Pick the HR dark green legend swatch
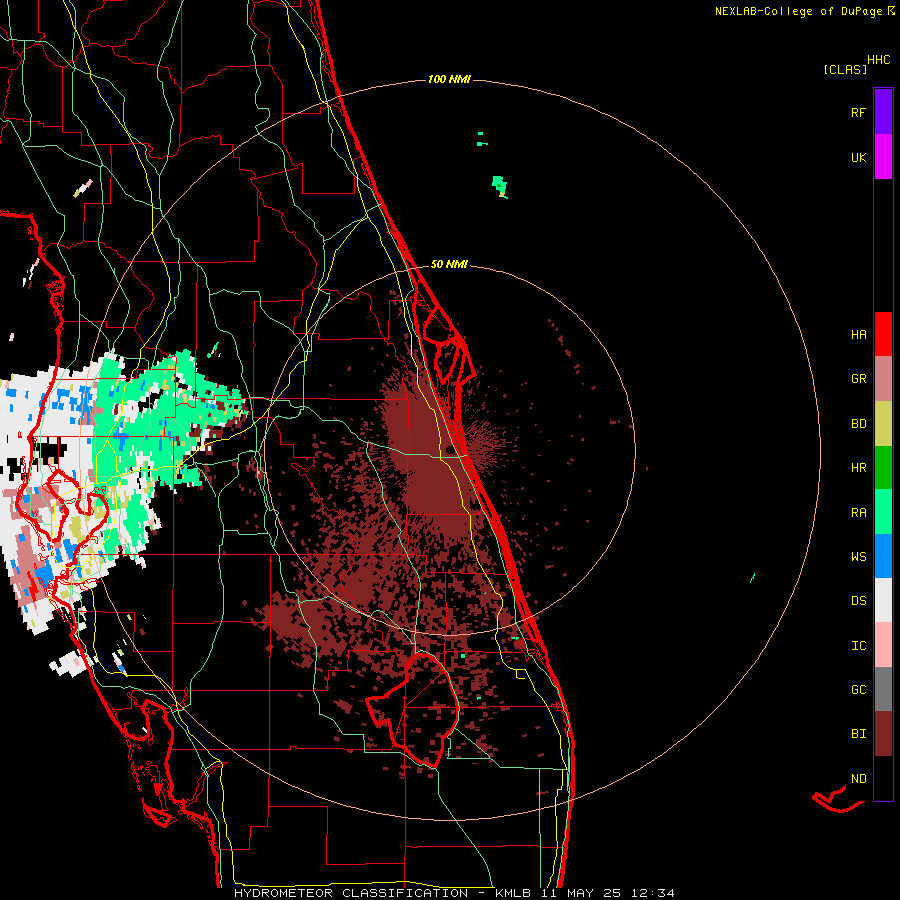 tap(883, 467)
